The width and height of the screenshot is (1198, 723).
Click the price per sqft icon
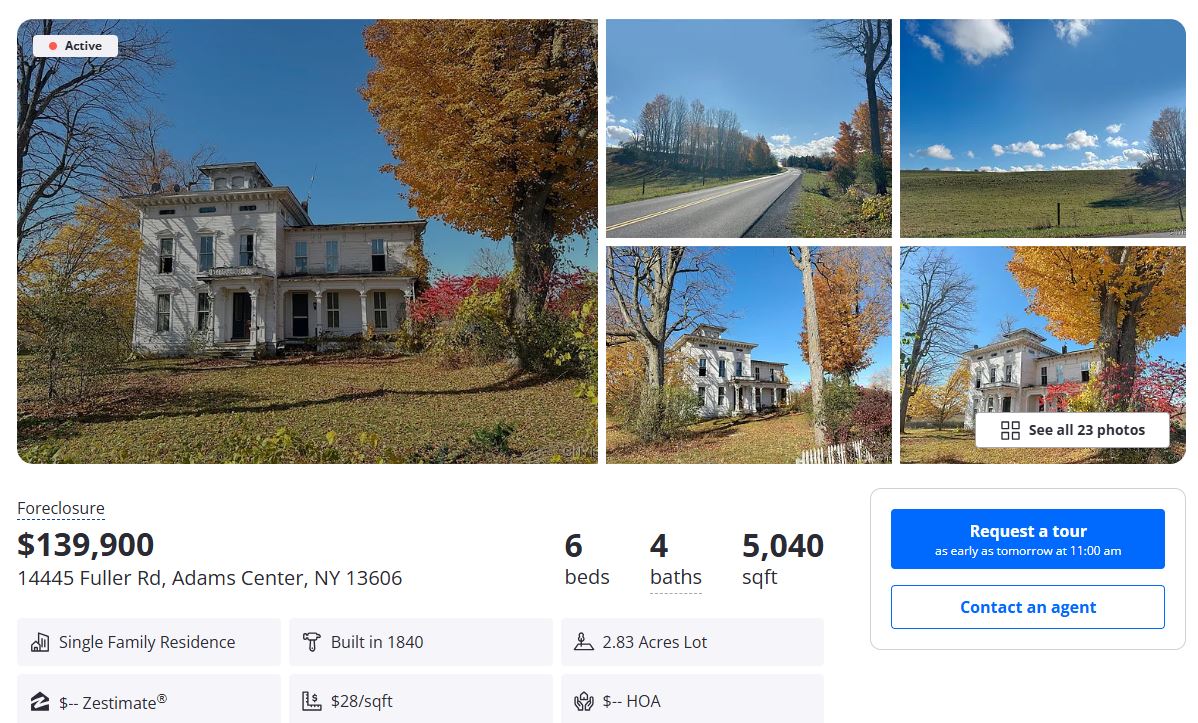click(x=311, y=702)
